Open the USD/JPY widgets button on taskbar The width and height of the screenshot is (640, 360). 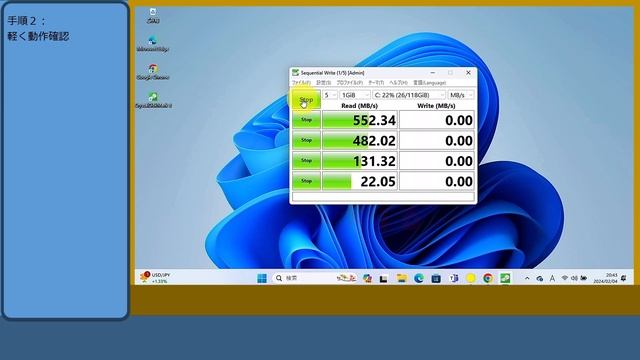pos(155,278)
